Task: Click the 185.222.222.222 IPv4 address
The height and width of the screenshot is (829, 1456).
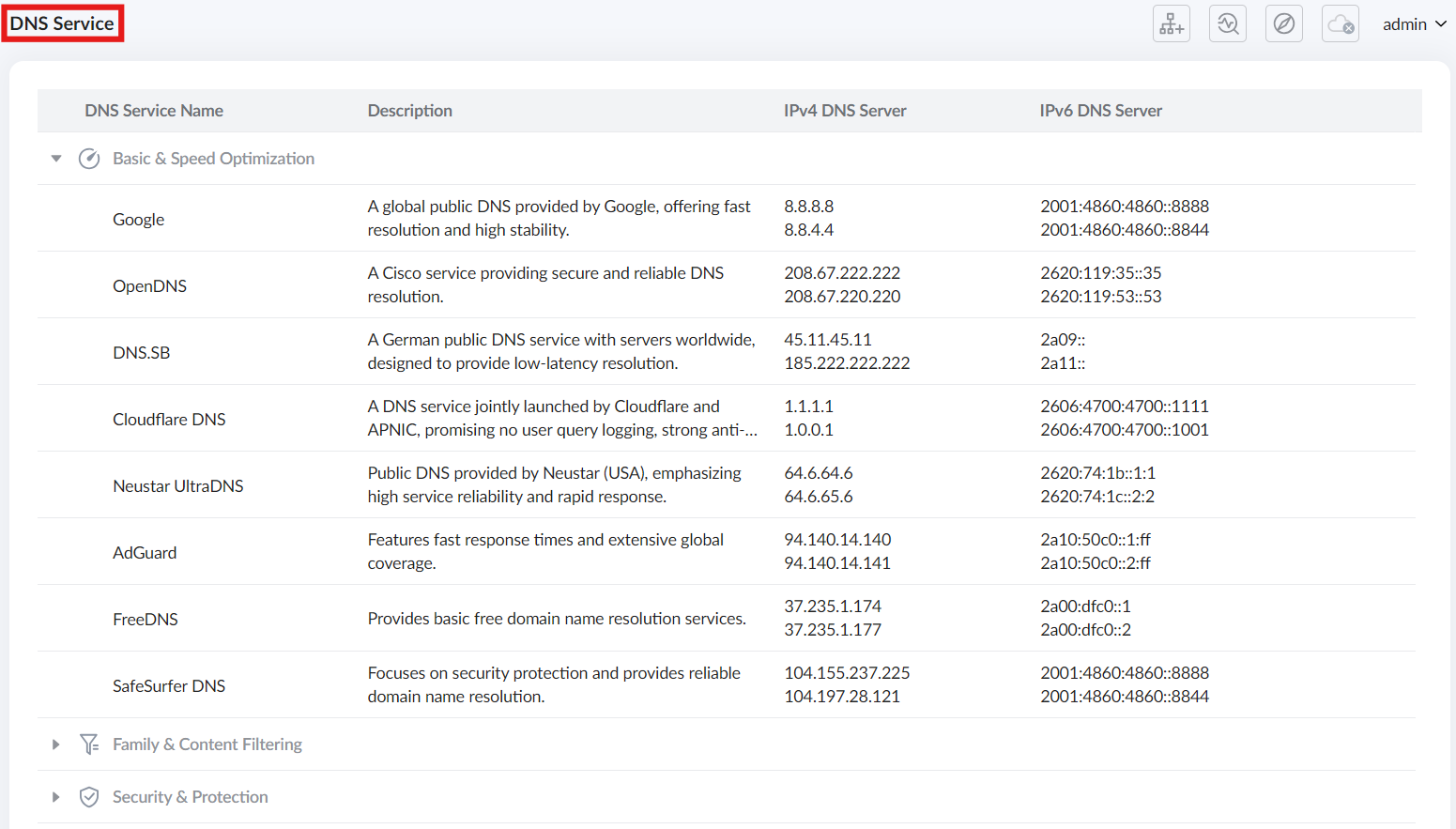Action: pos(847,363)
